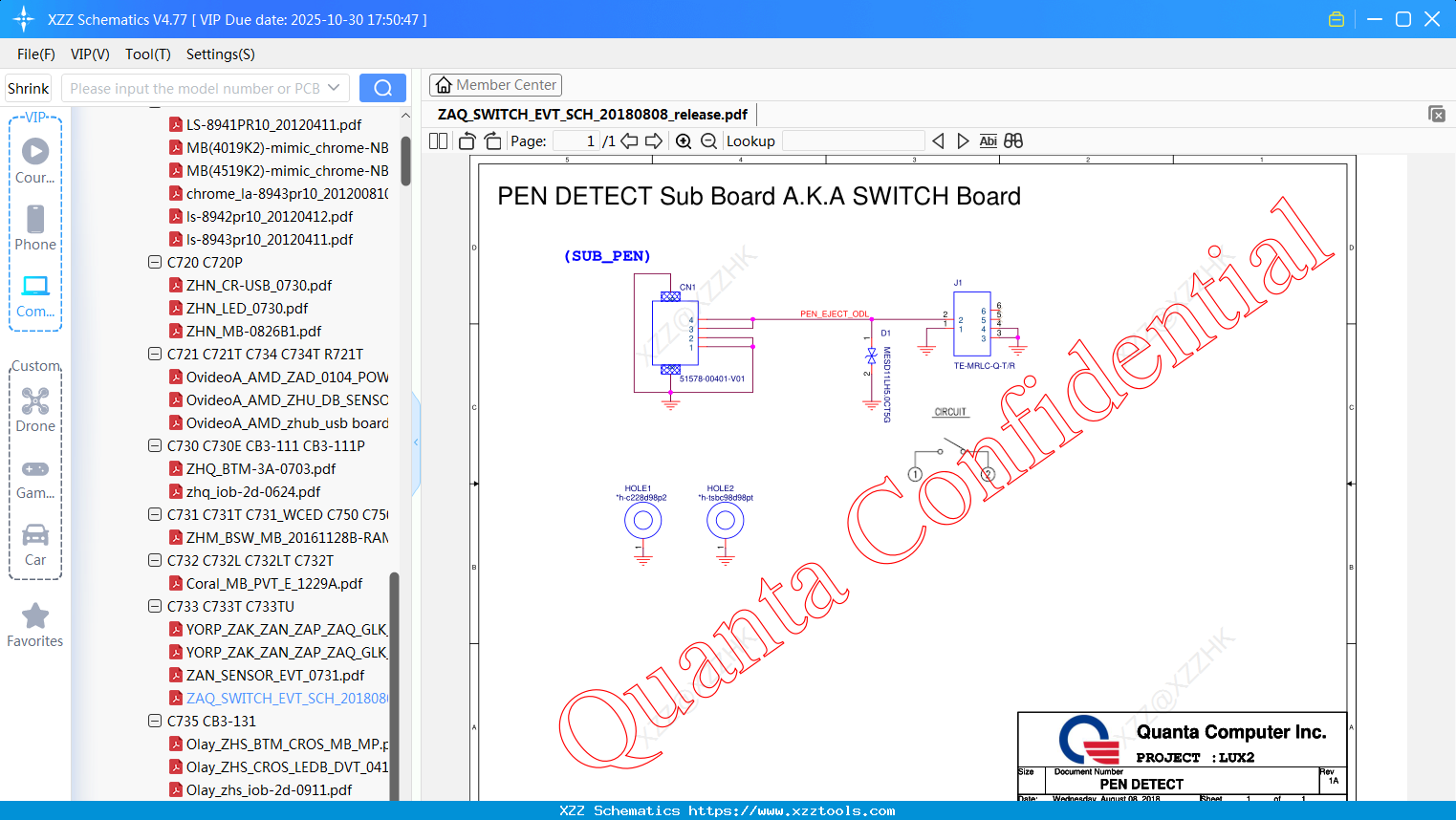The width and height of the screenshot is (1456, 820).
Task: Click the XZZ Schematics app logo
Action: click(24, 19)
